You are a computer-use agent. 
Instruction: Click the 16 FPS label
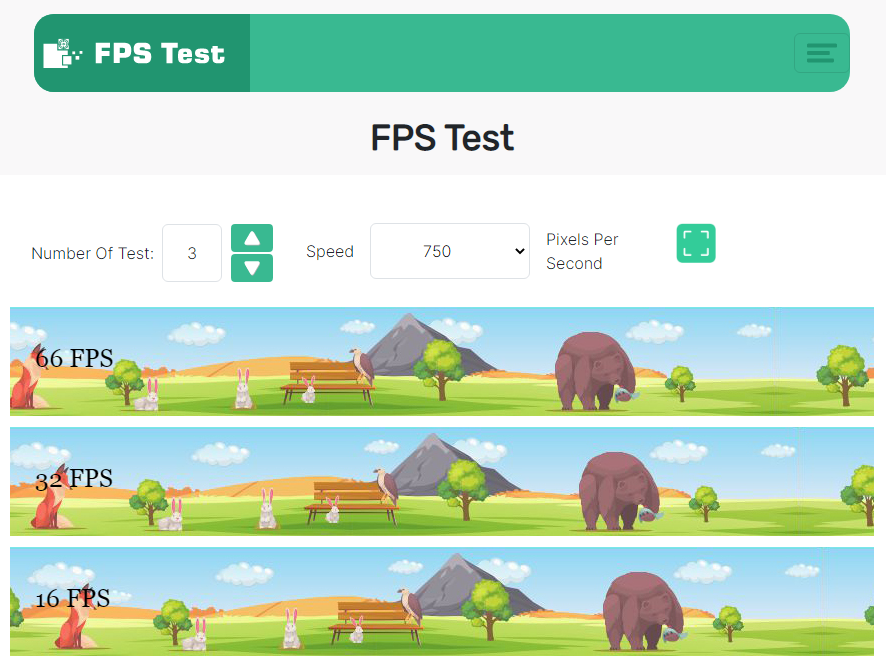72,598
